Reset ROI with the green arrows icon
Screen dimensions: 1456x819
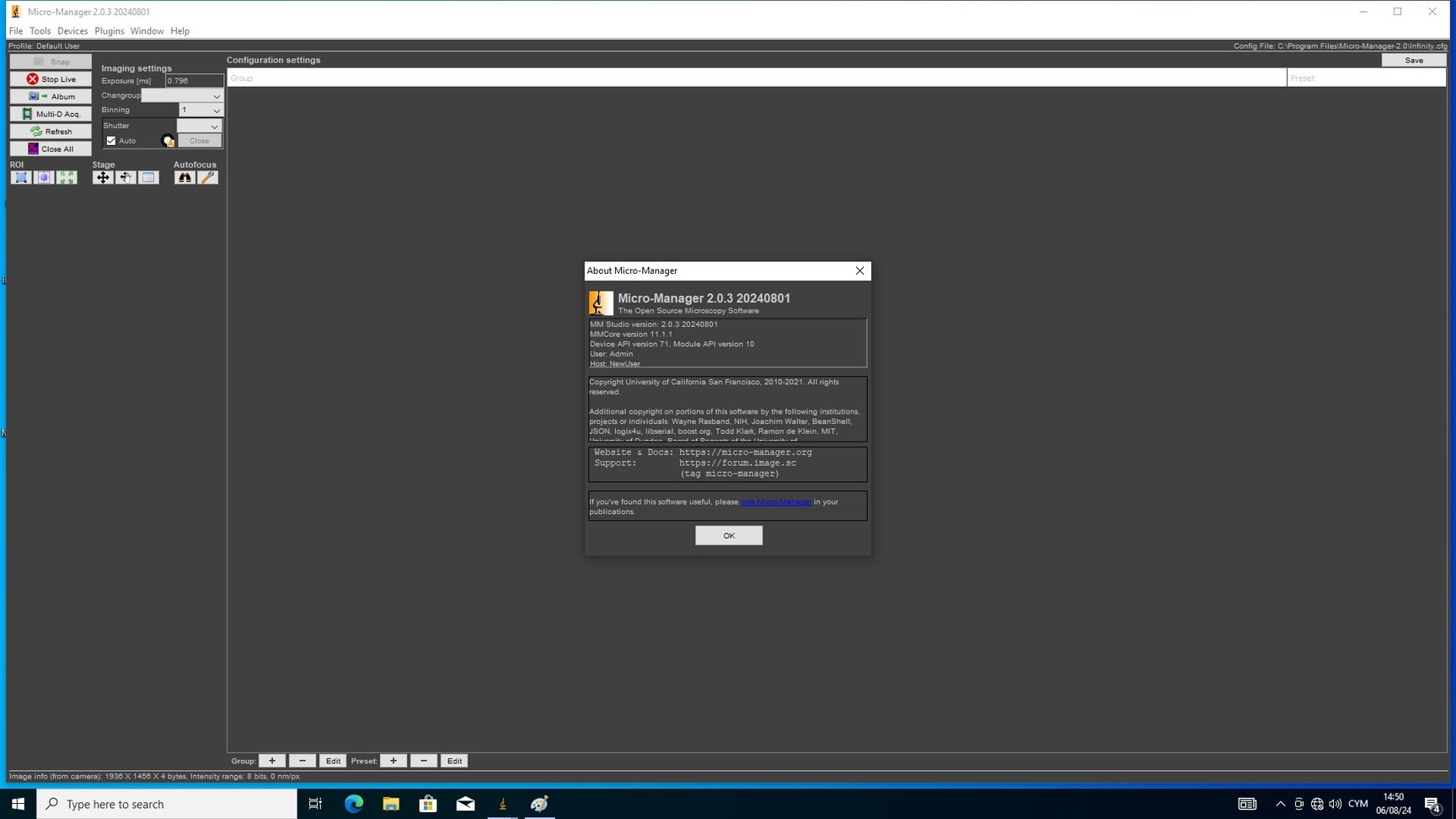pos(67,178)
